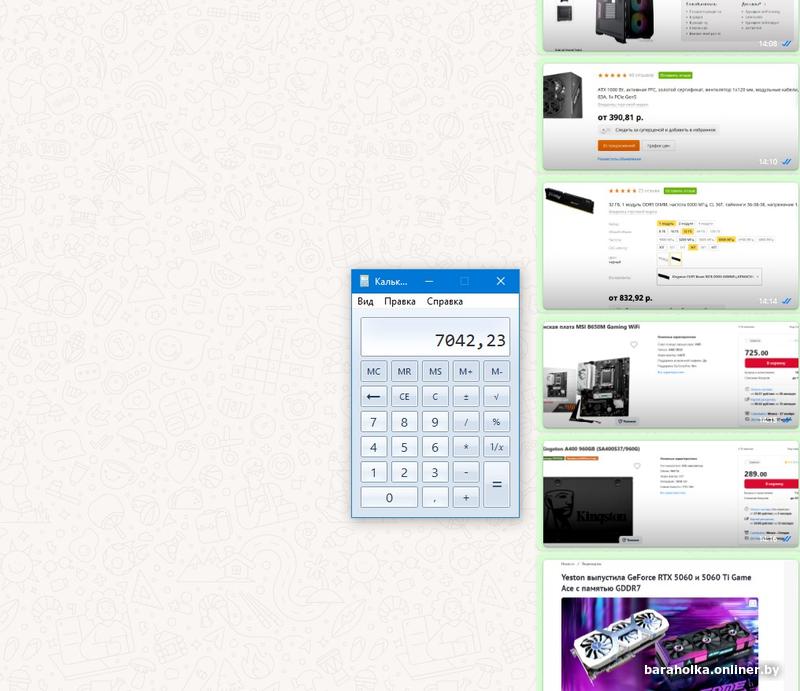Click digit 4 on calculator
Screen dimensions: 800x691
point(373,447)
